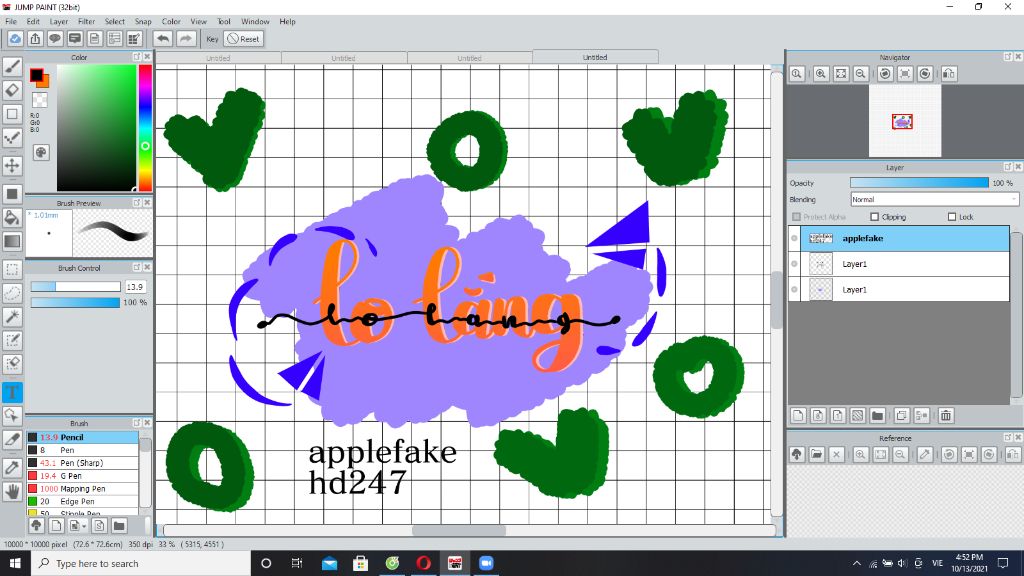
Task: Toggle visibility of the bottom Layer1
Action: (794, 289)
